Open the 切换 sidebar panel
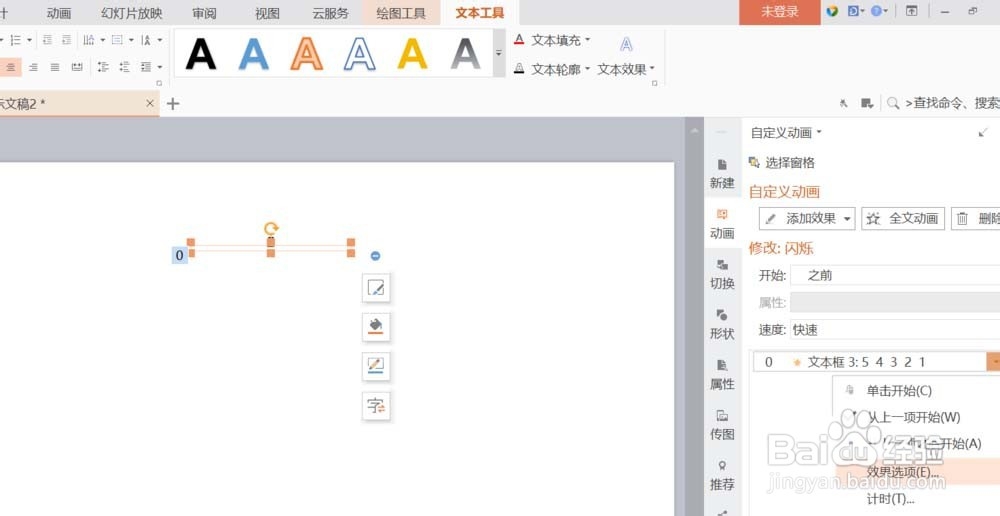 722,274
